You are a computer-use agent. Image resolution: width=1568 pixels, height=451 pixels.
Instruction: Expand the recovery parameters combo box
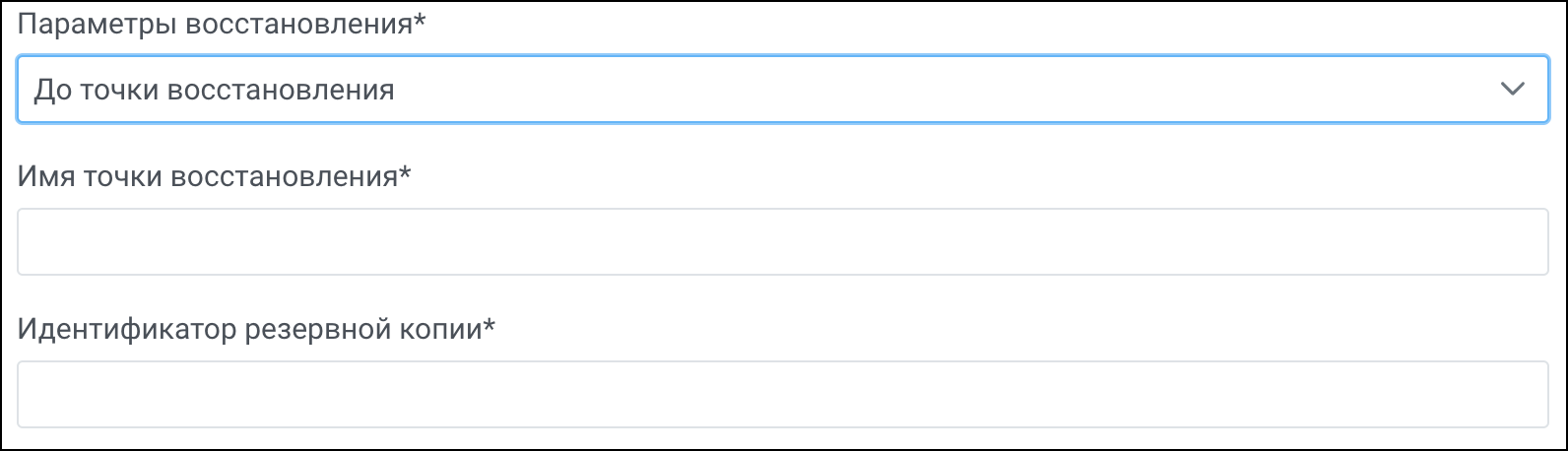[782, 90]
